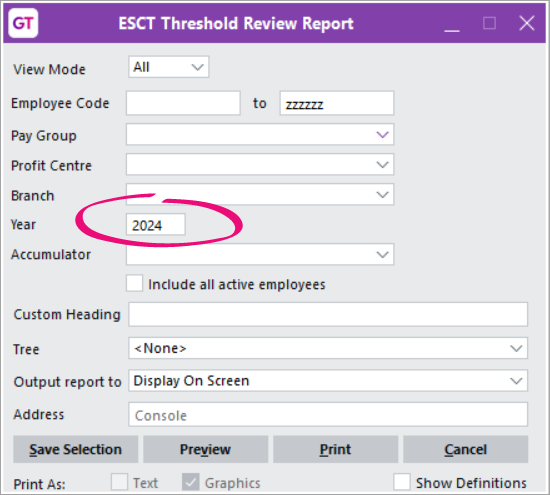Viewport: 550px width, 495px height.
Task: Expand the Branch dropdown
Action: coord(260,194)
